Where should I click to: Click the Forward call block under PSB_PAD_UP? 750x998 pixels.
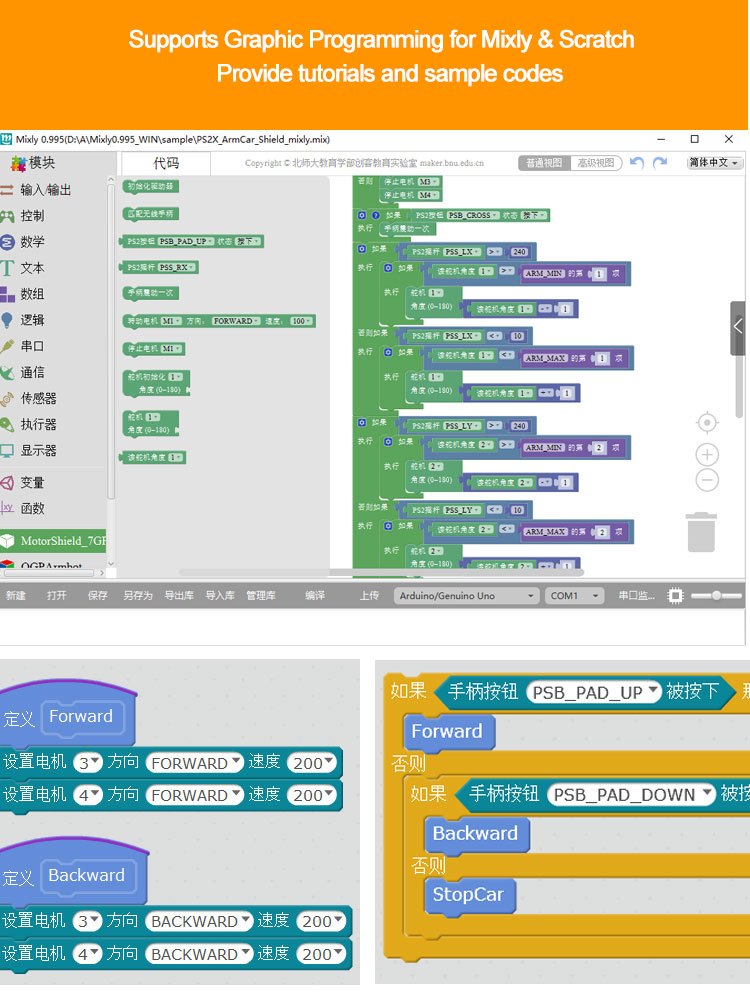pos(449,732)
